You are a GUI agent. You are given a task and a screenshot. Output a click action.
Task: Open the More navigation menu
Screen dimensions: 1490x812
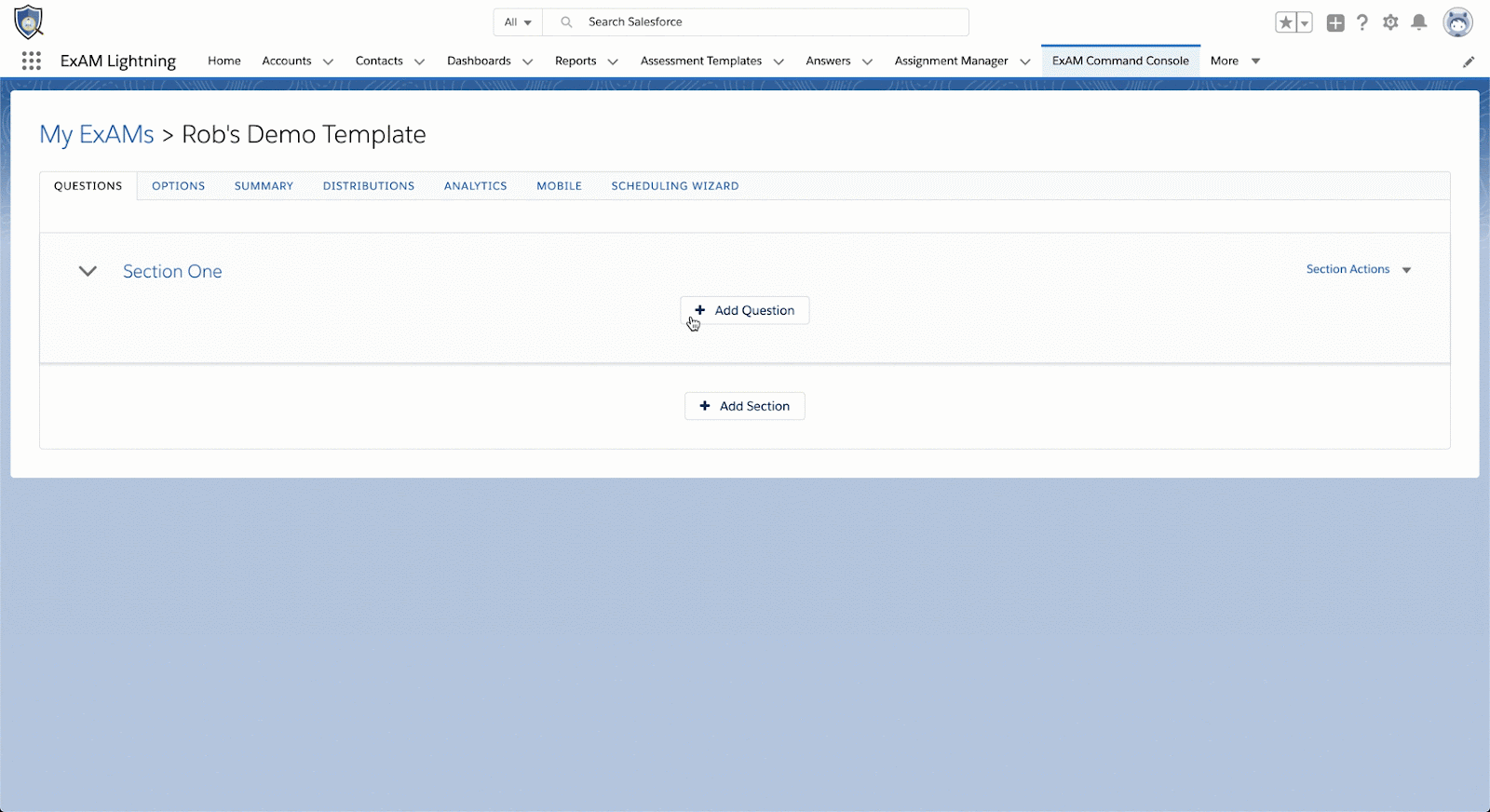coord(1235,61)
